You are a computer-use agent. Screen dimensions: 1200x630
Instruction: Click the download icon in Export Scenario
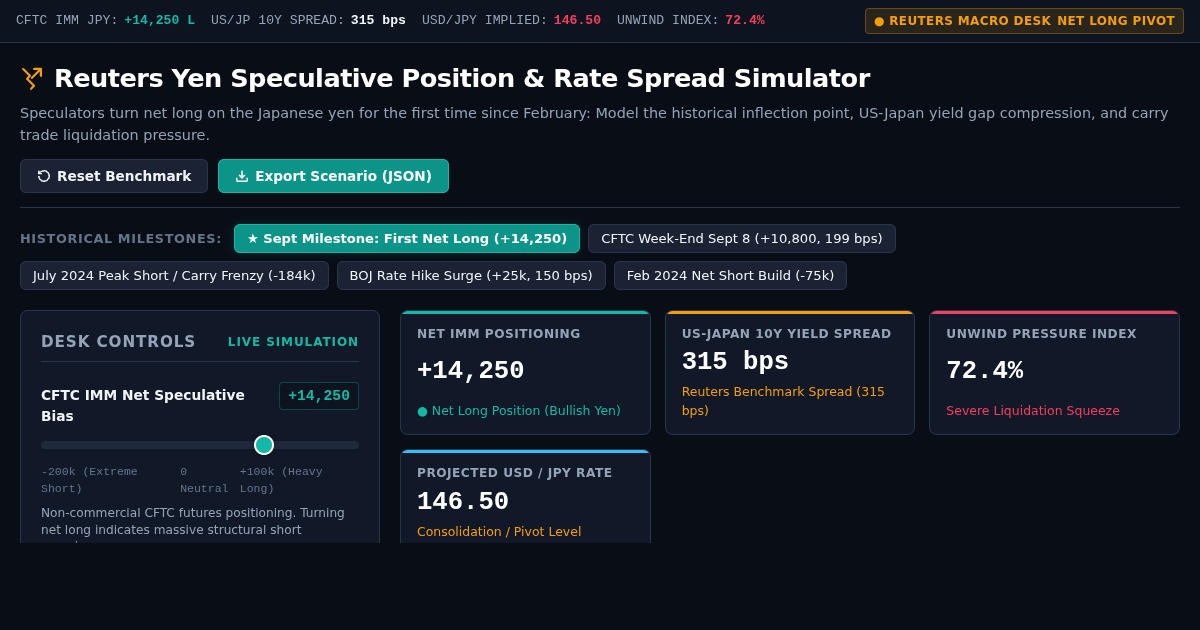[242, 176]
